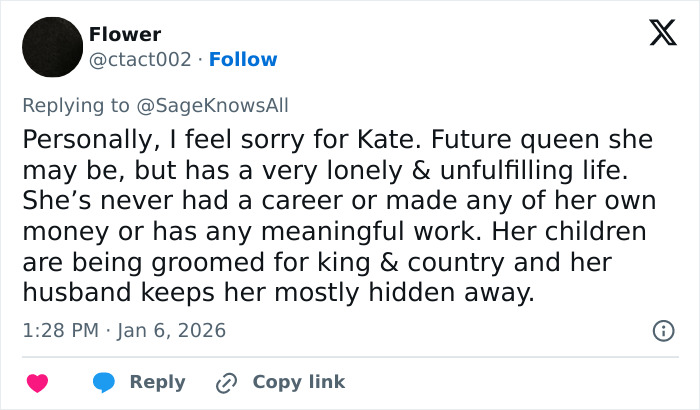Follow the user via Follow link

241,59
